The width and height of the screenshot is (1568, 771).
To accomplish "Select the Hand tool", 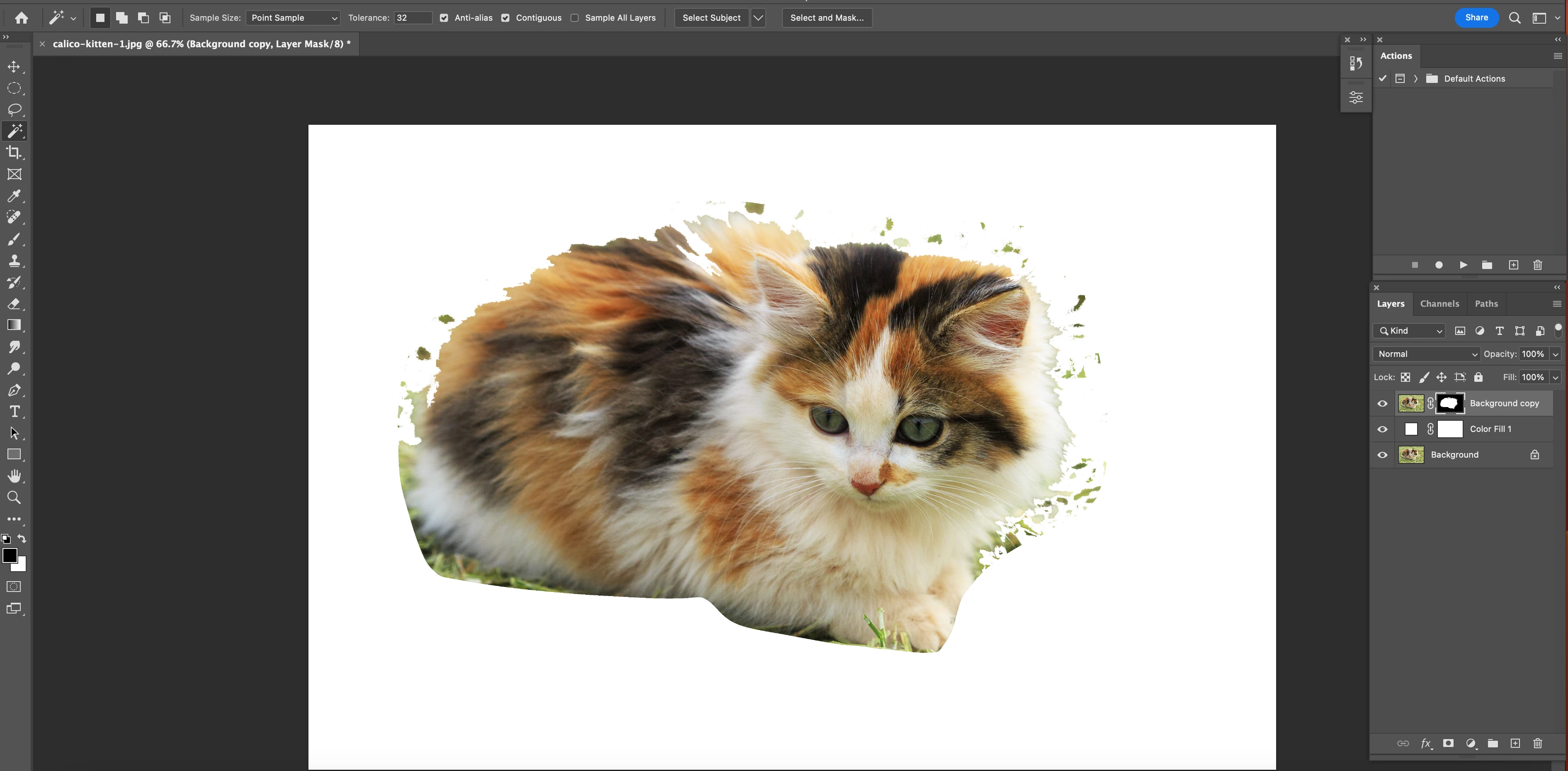I will pos(14,476).
